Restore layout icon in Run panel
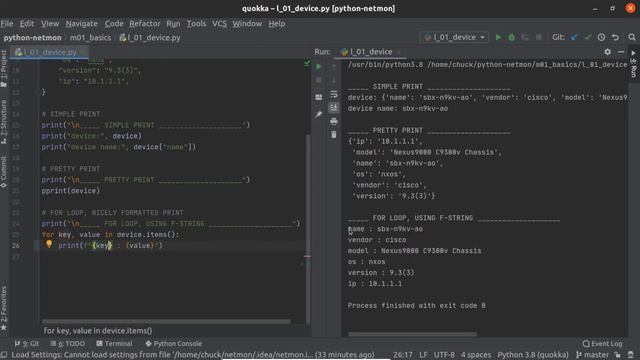 tap(319, 97)
